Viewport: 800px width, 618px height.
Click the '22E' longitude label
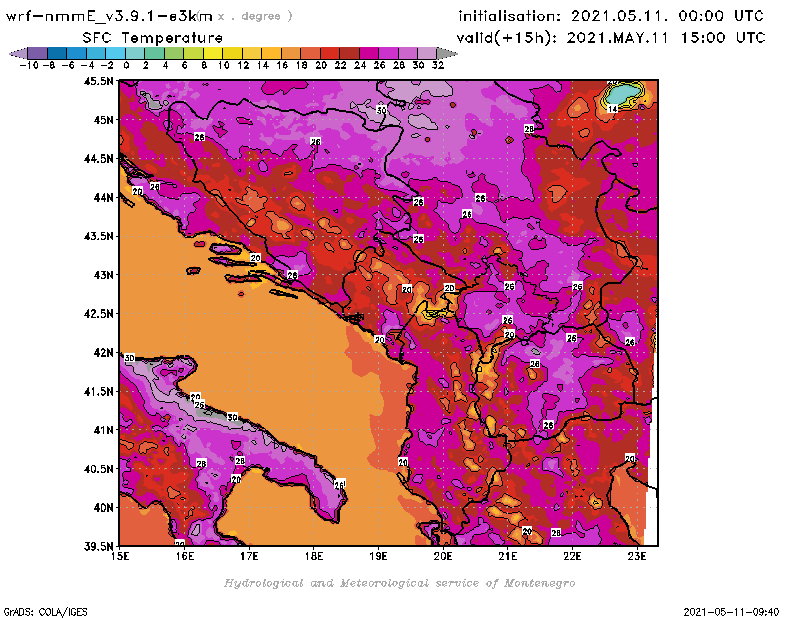tap(572, 556)
